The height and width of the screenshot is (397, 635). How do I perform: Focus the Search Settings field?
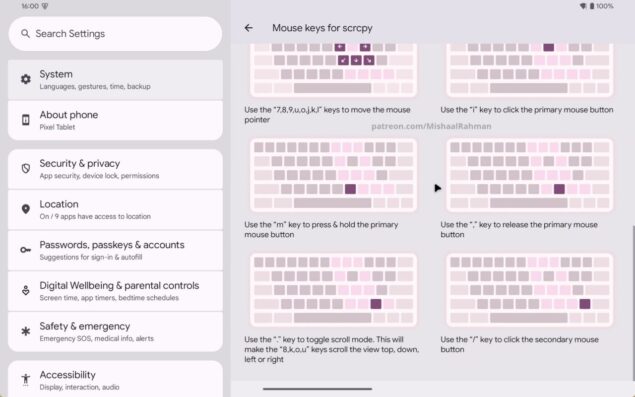click(x=115, y=34)
